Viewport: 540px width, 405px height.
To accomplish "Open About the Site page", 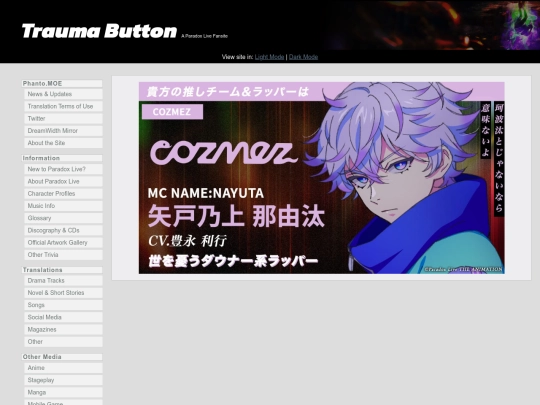I will tap(63, 143).
